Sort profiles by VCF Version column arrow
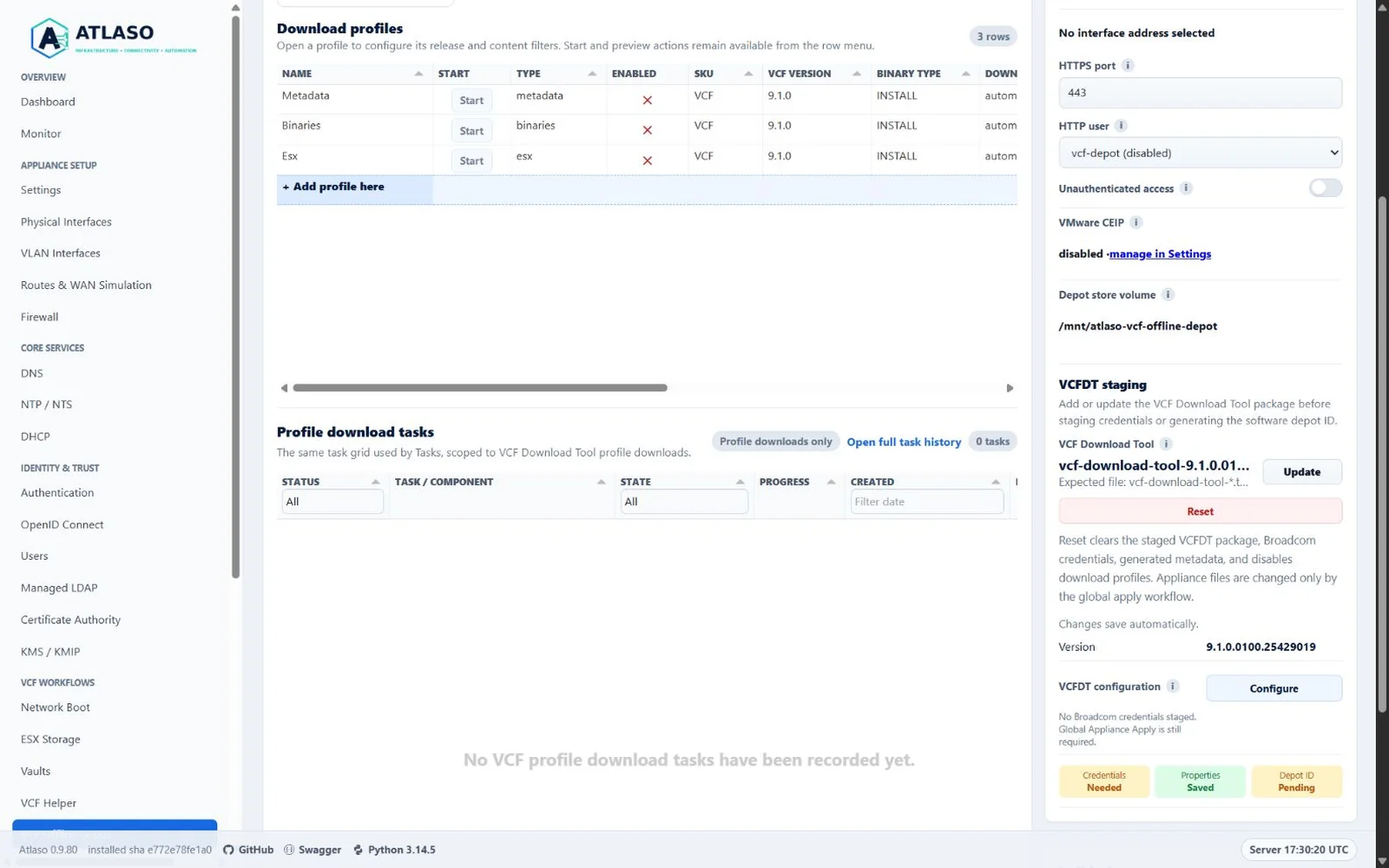1389x868 pixels. tap(857, 74)
